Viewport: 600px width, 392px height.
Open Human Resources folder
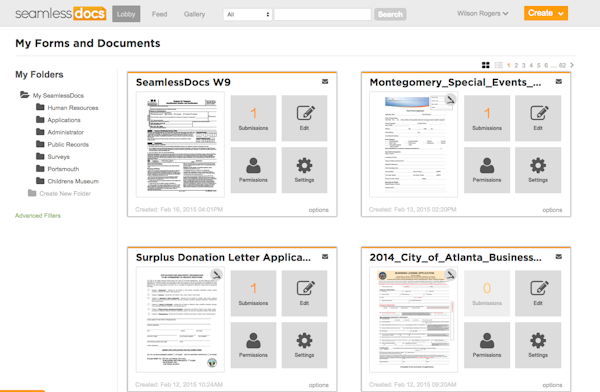[x=67, y=108]
